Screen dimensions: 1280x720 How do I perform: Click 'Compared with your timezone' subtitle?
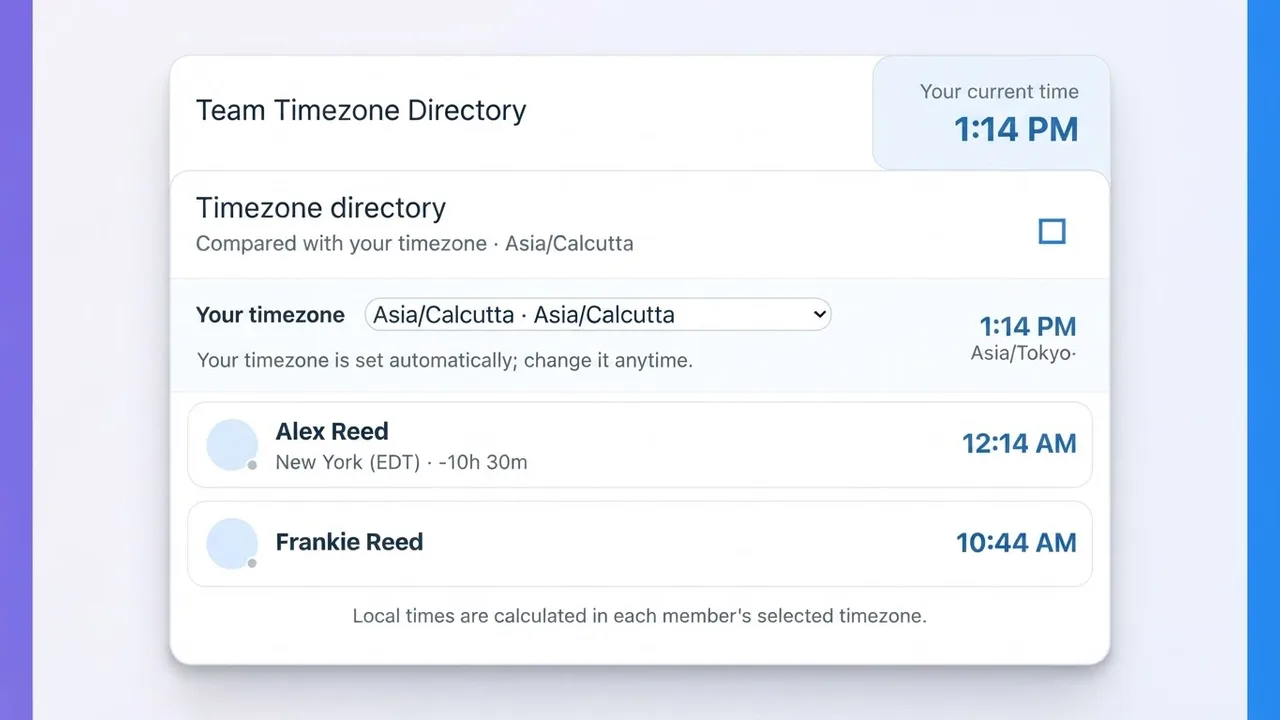414,244
